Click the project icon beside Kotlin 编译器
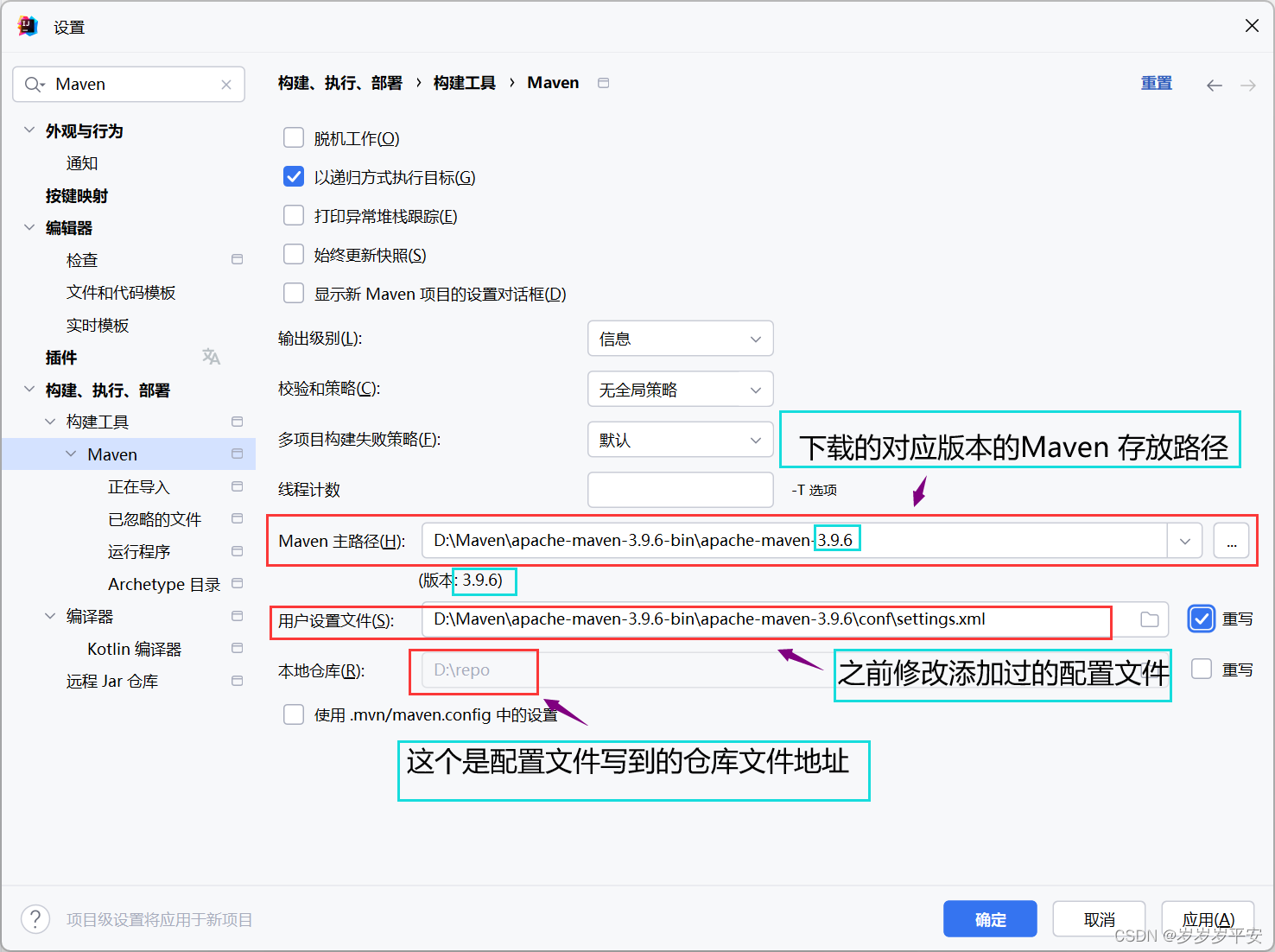The width and height of the screenshot is (1275, 952). click(x=238, y=648)
